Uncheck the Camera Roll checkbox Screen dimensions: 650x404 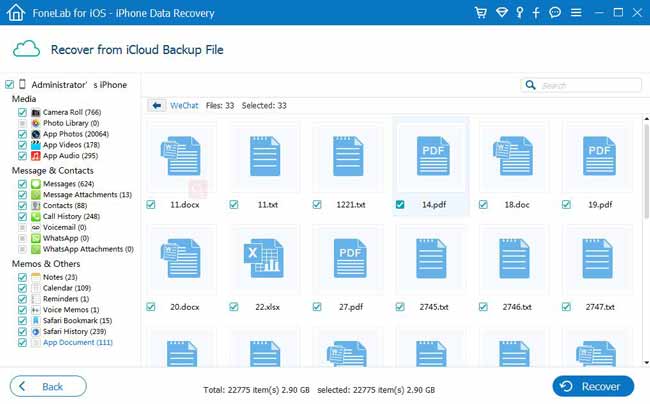coord(22,112)
